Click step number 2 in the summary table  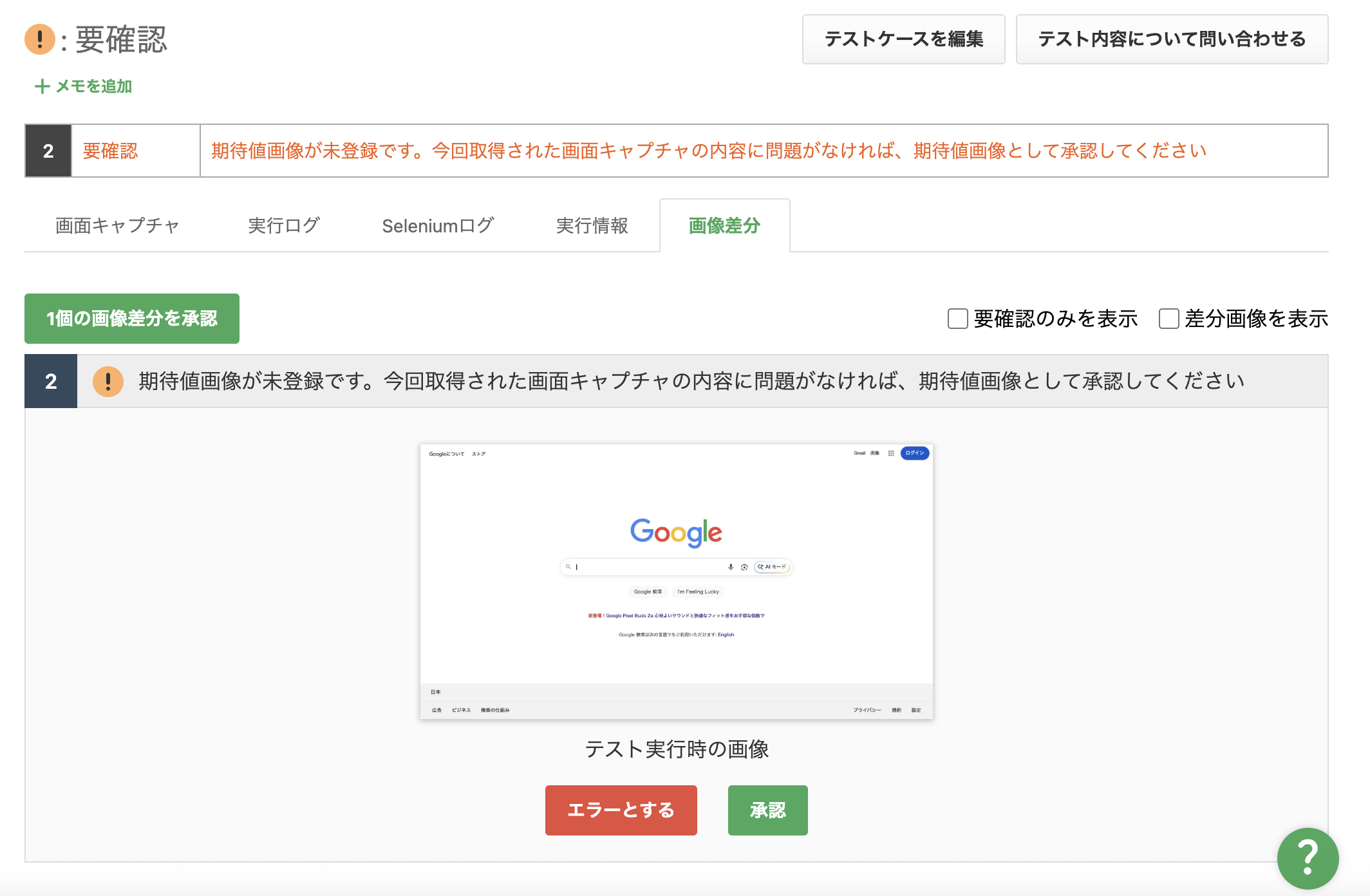click(x=48, y=151)
